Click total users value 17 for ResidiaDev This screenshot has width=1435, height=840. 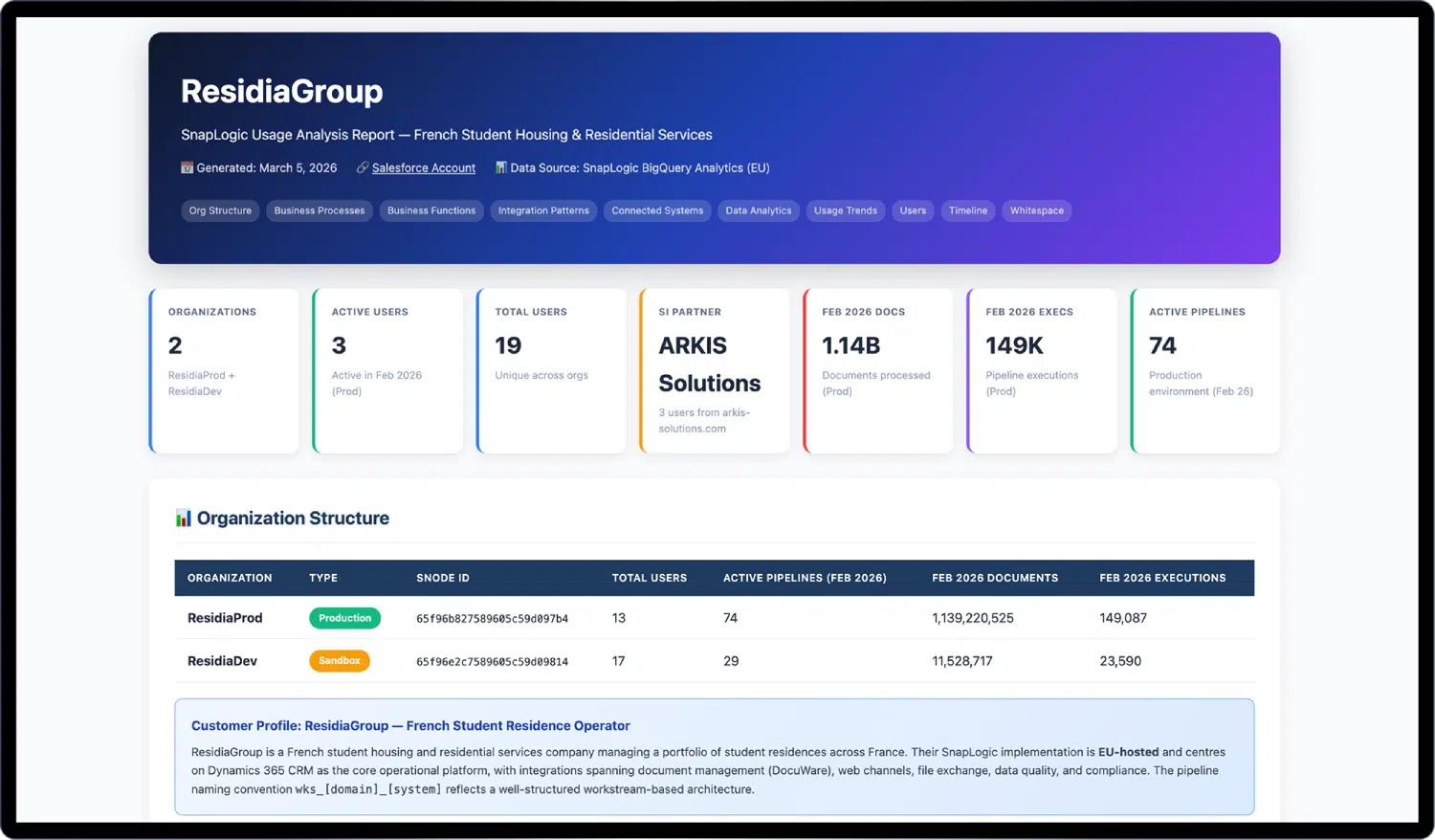point(619,661)
